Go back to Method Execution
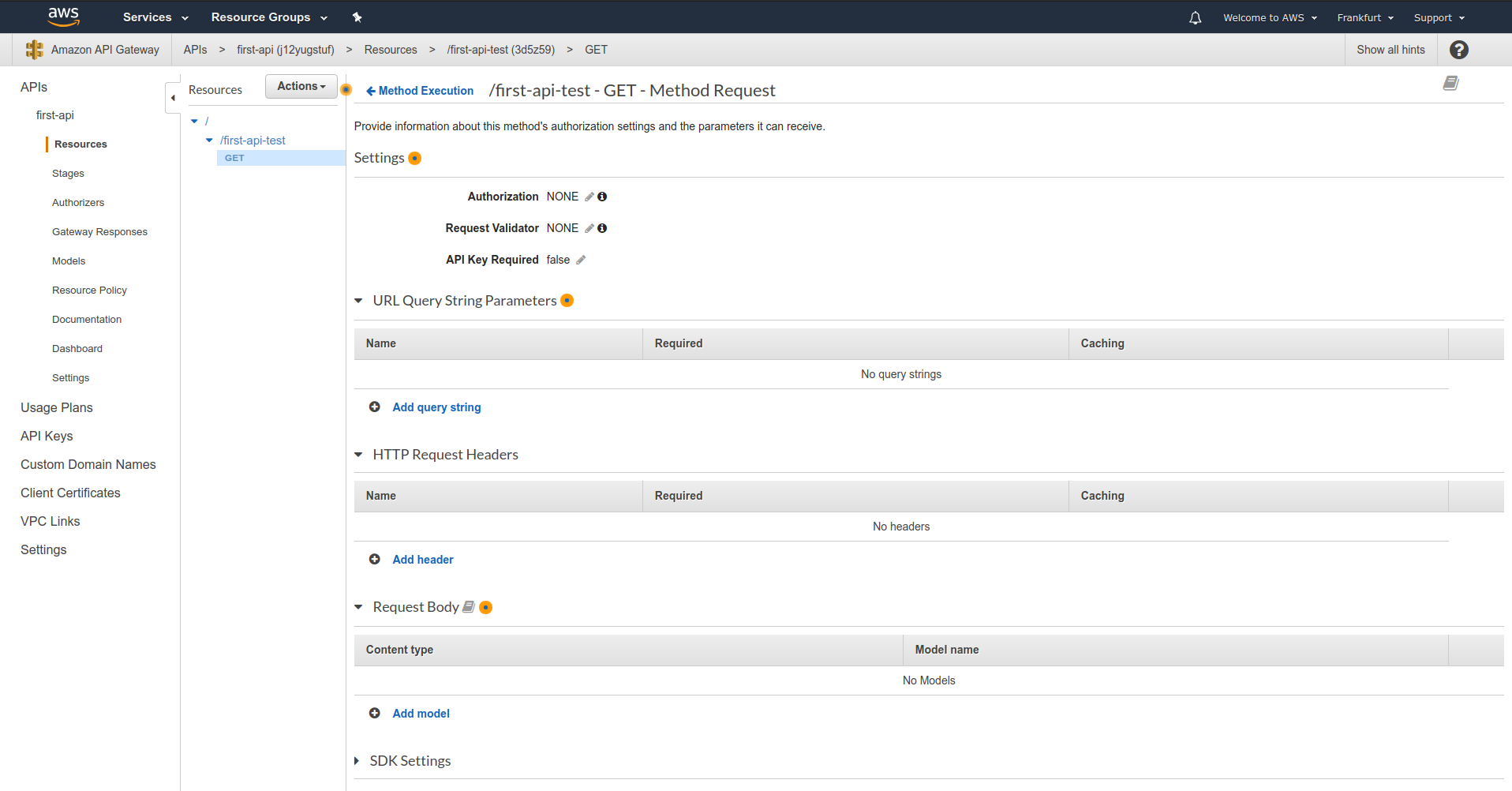 420,91
